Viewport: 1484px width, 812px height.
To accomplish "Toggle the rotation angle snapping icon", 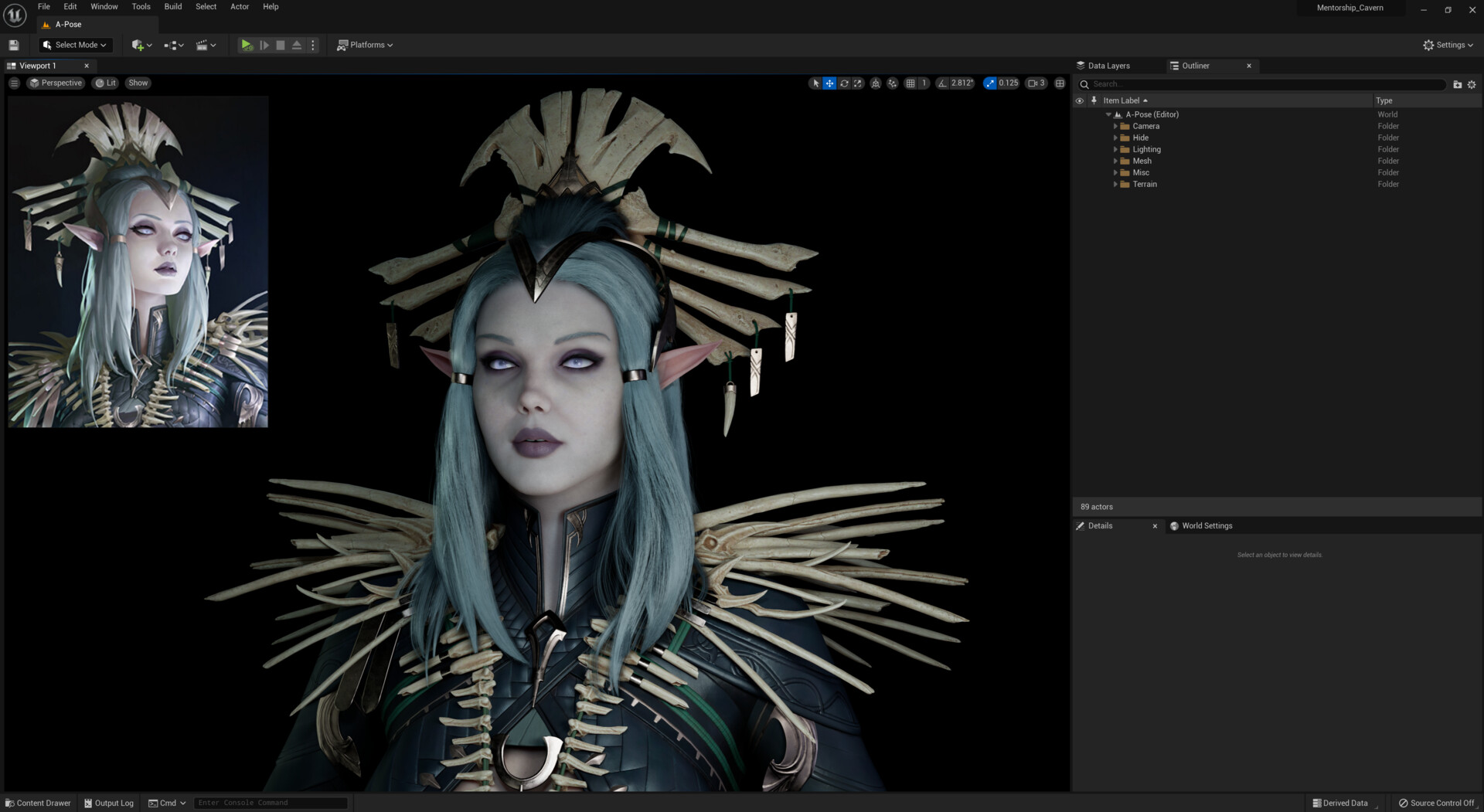I will [942, 83].
